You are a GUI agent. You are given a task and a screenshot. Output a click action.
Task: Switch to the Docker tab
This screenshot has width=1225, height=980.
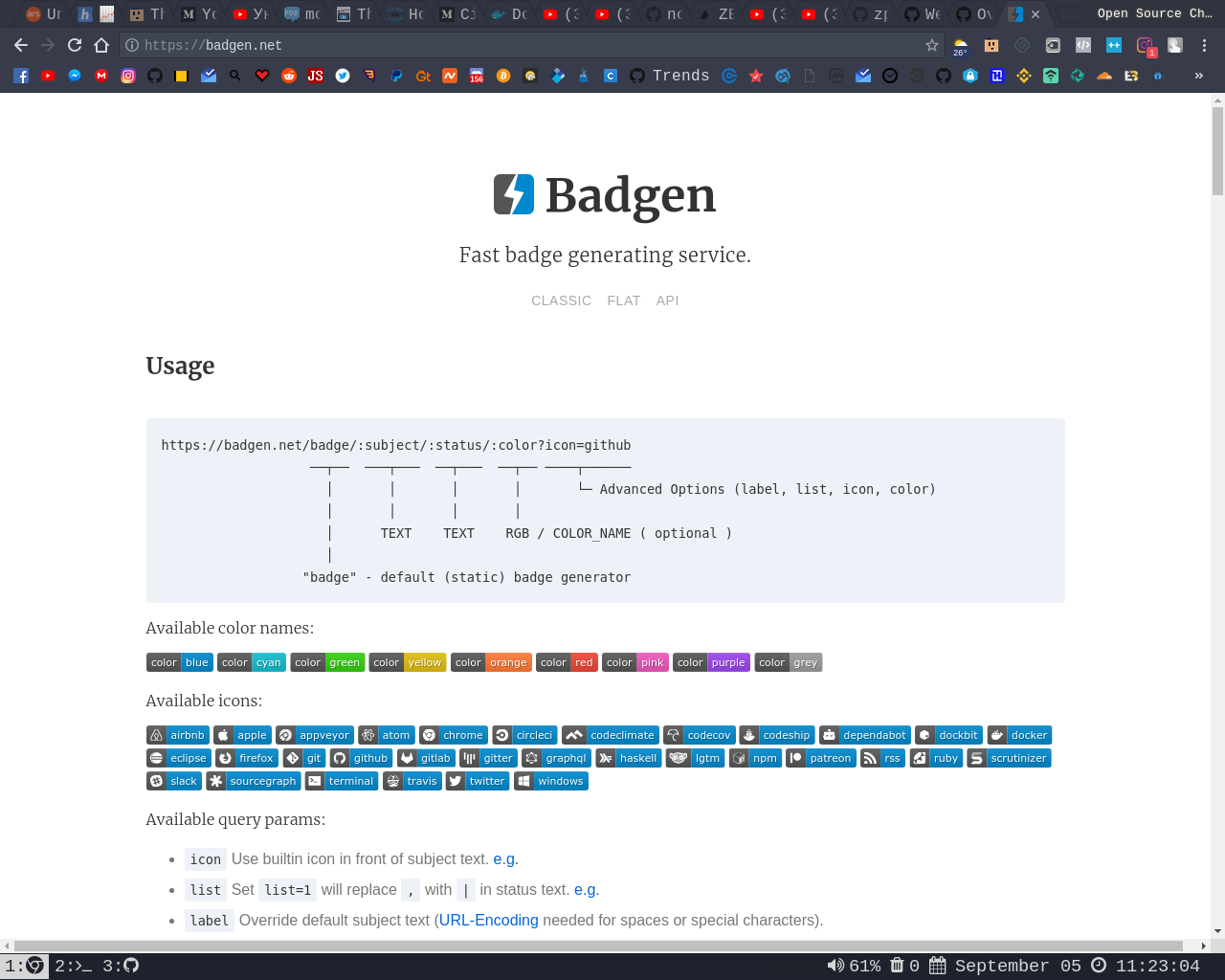pyautogui.click(x=508, y=14)
